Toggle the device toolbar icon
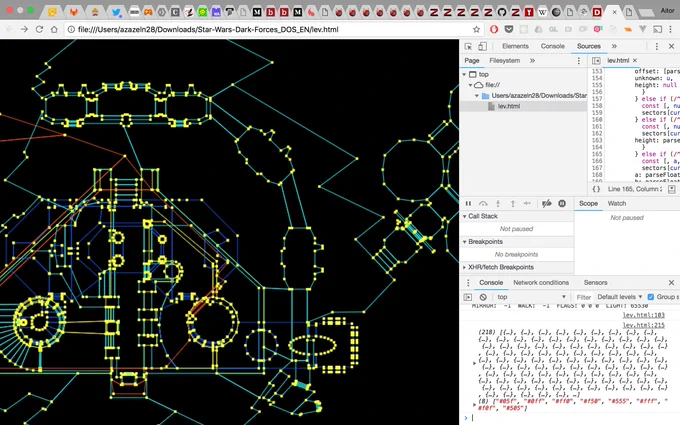680x425 pixels. coord(482,46)
